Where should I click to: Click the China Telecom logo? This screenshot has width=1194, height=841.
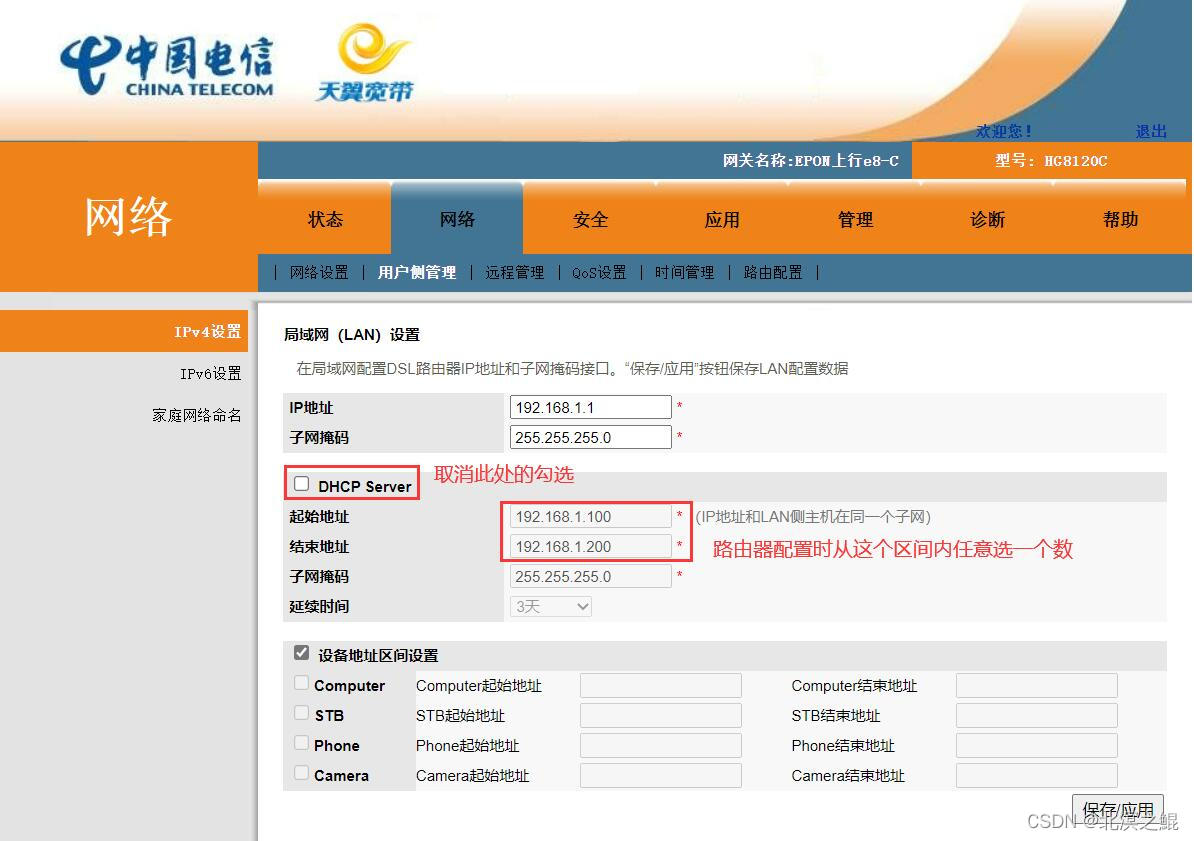point(167,66)
